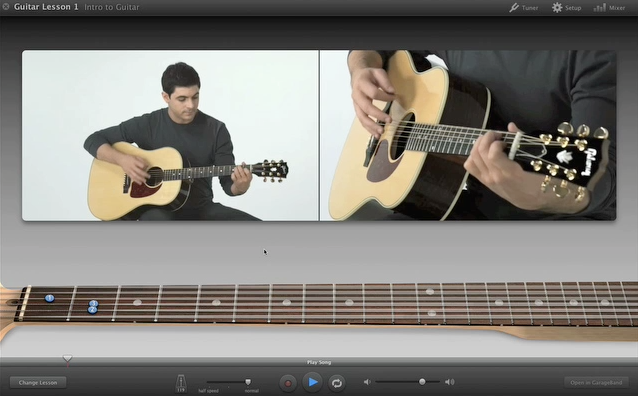Toggle the metronome icon

(181, 383)
